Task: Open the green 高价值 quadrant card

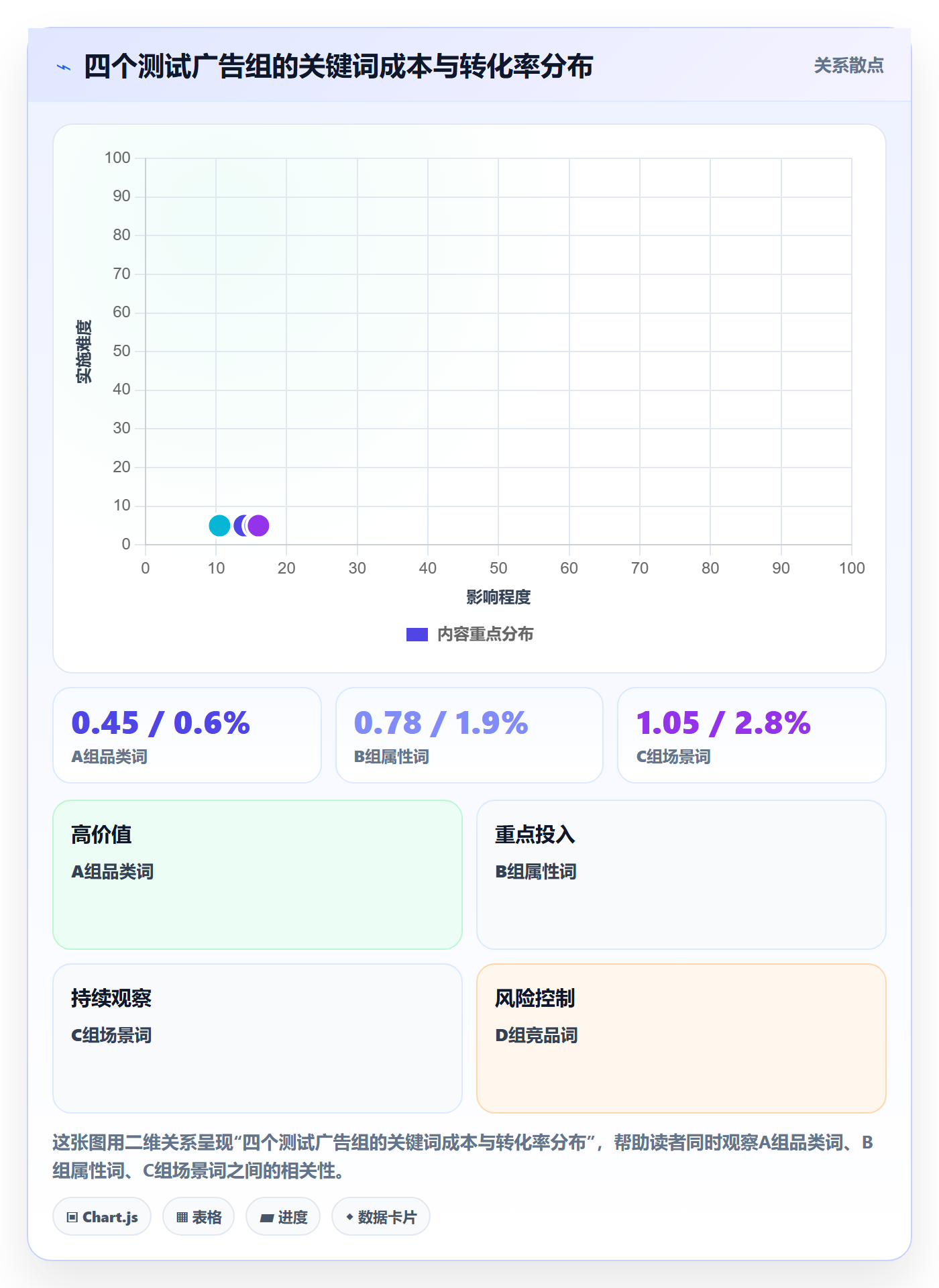Action: (258, 875)
